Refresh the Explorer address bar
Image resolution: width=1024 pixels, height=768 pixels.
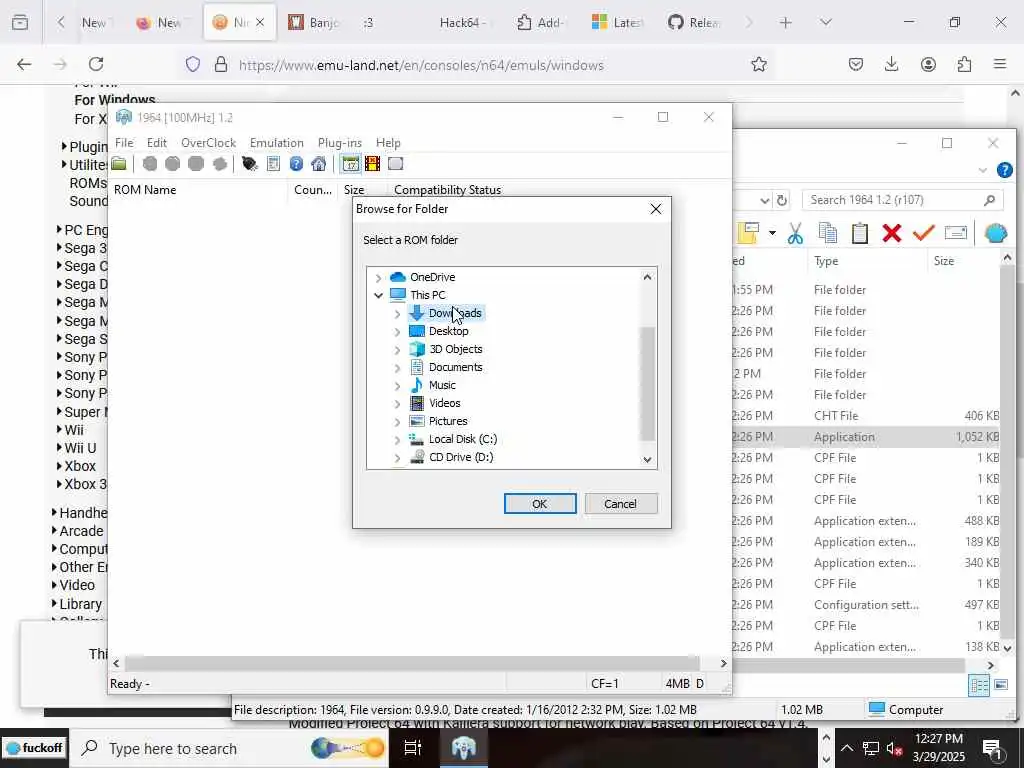(x=782, y=200)
